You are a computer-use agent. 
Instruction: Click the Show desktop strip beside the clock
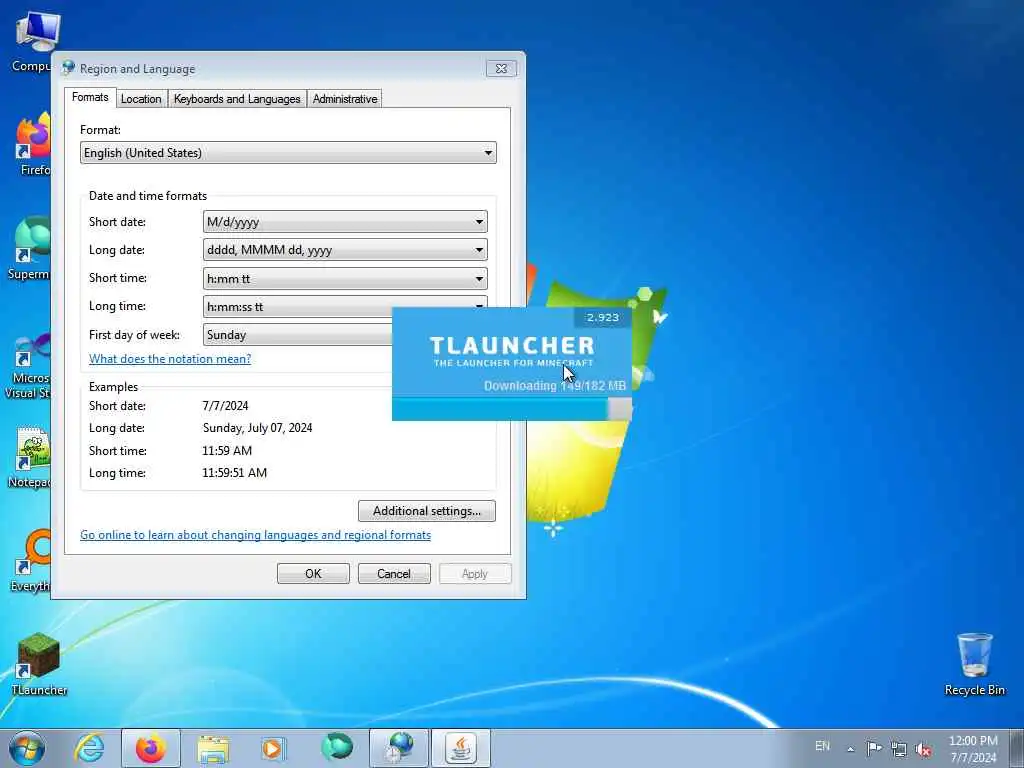pyautogui.click(x=1017, y=748)
